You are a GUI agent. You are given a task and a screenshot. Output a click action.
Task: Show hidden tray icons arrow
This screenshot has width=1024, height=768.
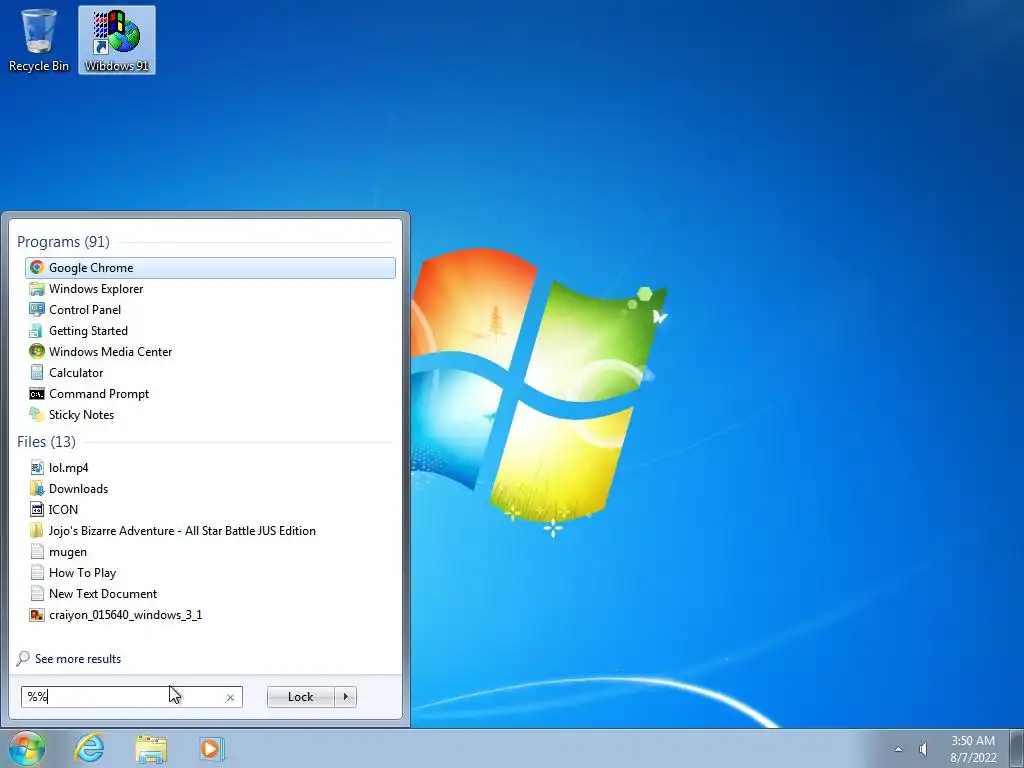coord(899,749)
